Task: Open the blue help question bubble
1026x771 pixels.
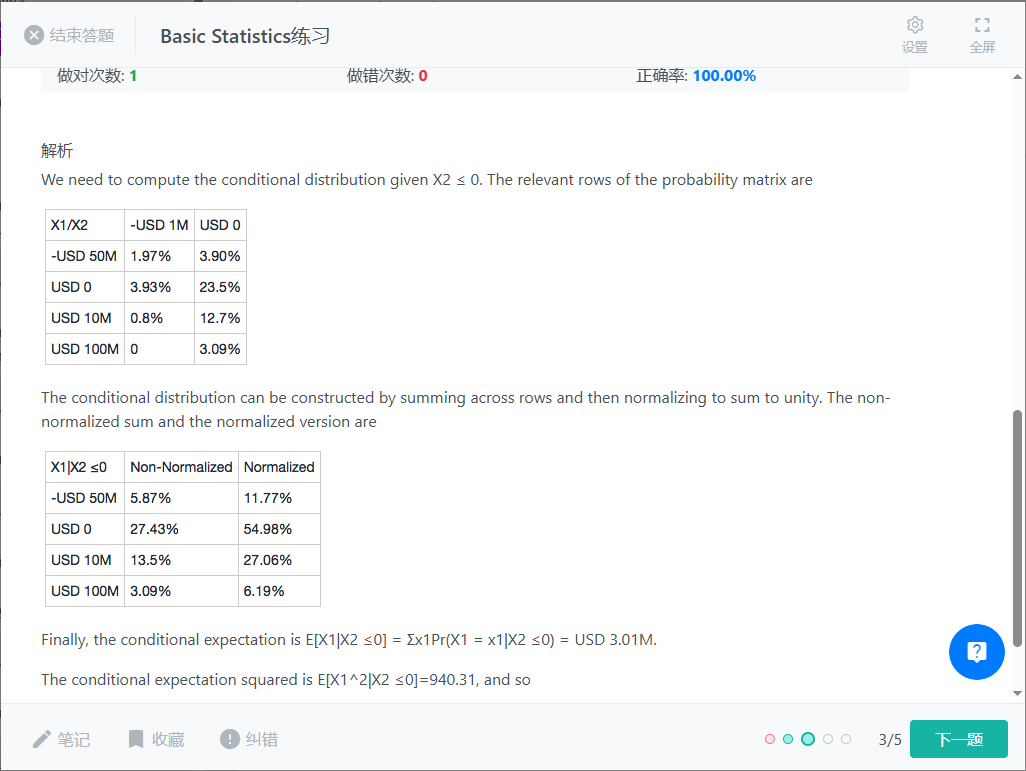Action: 976,651
